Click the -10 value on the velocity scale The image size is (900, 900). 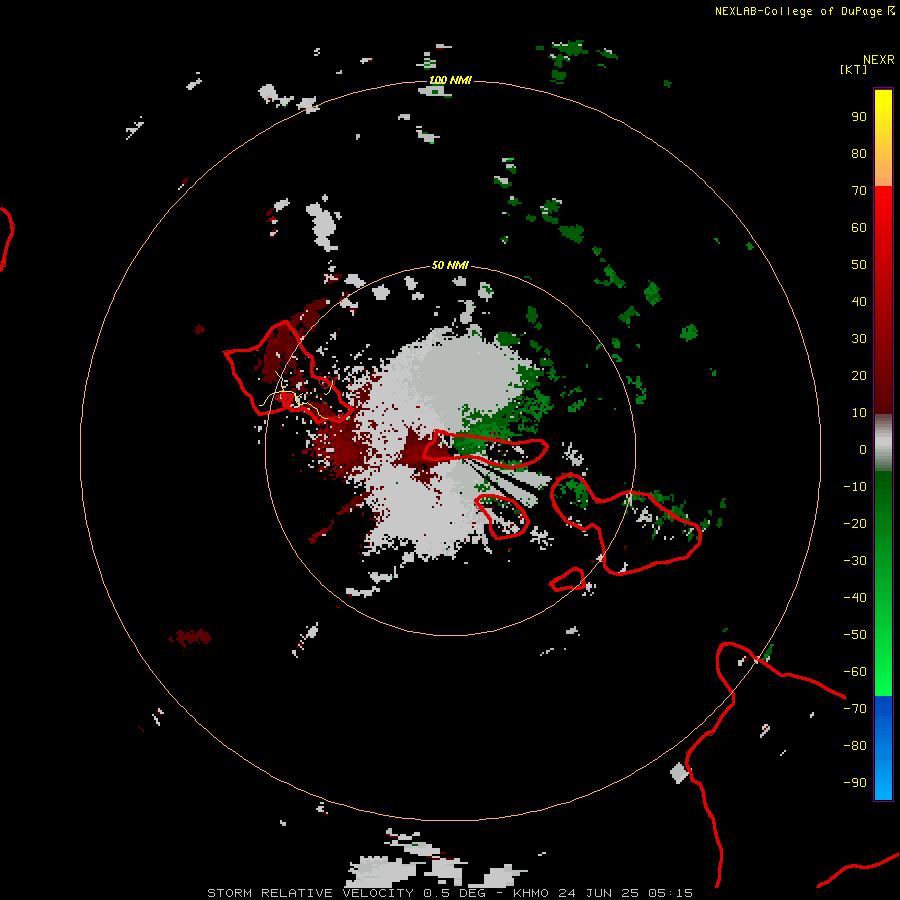(x=855, y=487)
